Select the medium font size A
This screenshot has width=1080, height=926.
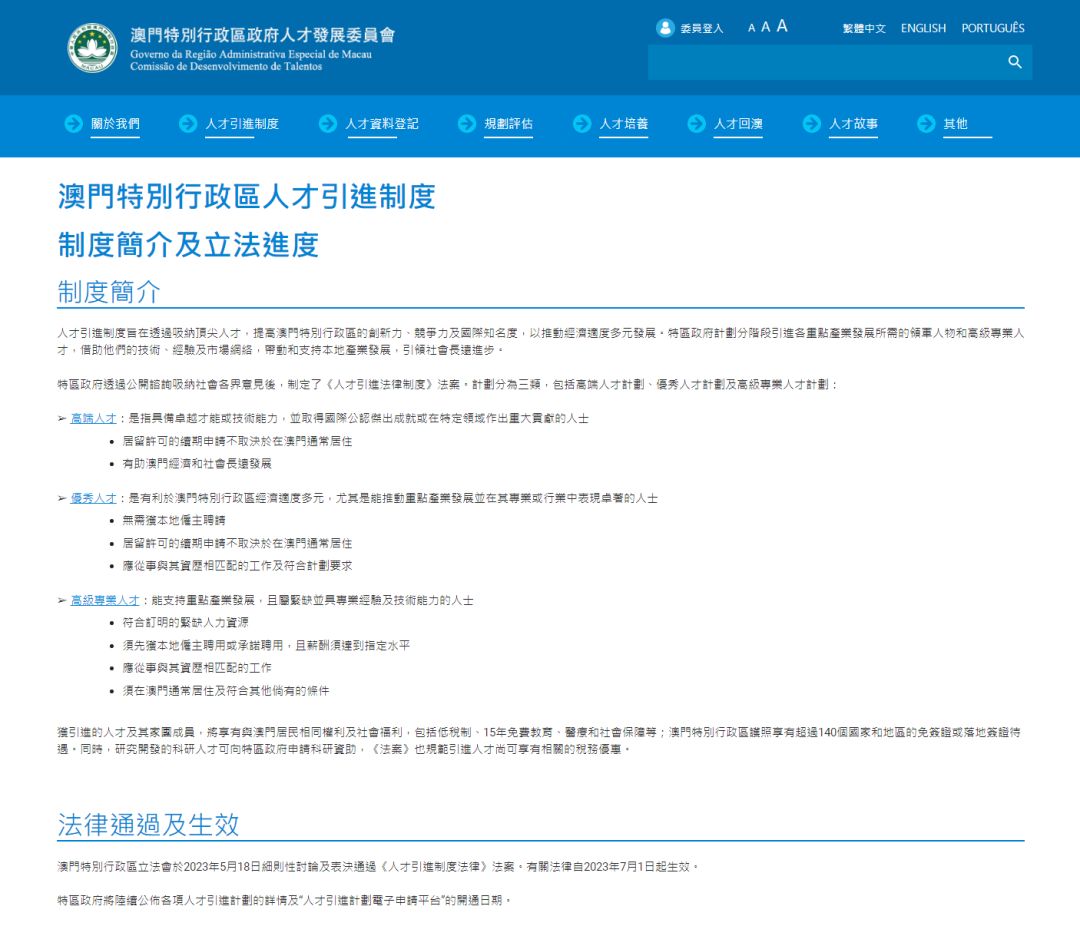click(x=765, y=28)
